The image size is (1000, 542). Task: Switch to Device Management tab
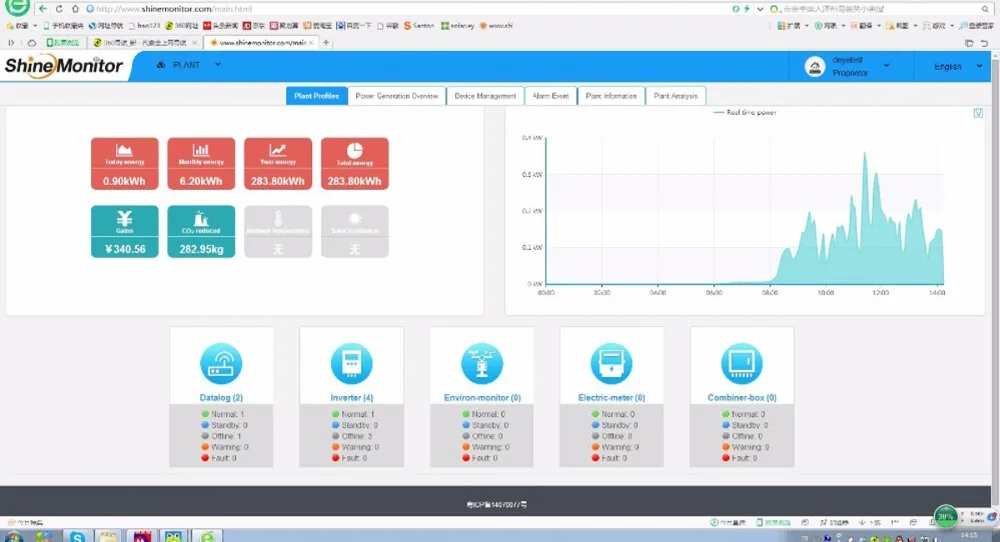click(x=485, y=96)
